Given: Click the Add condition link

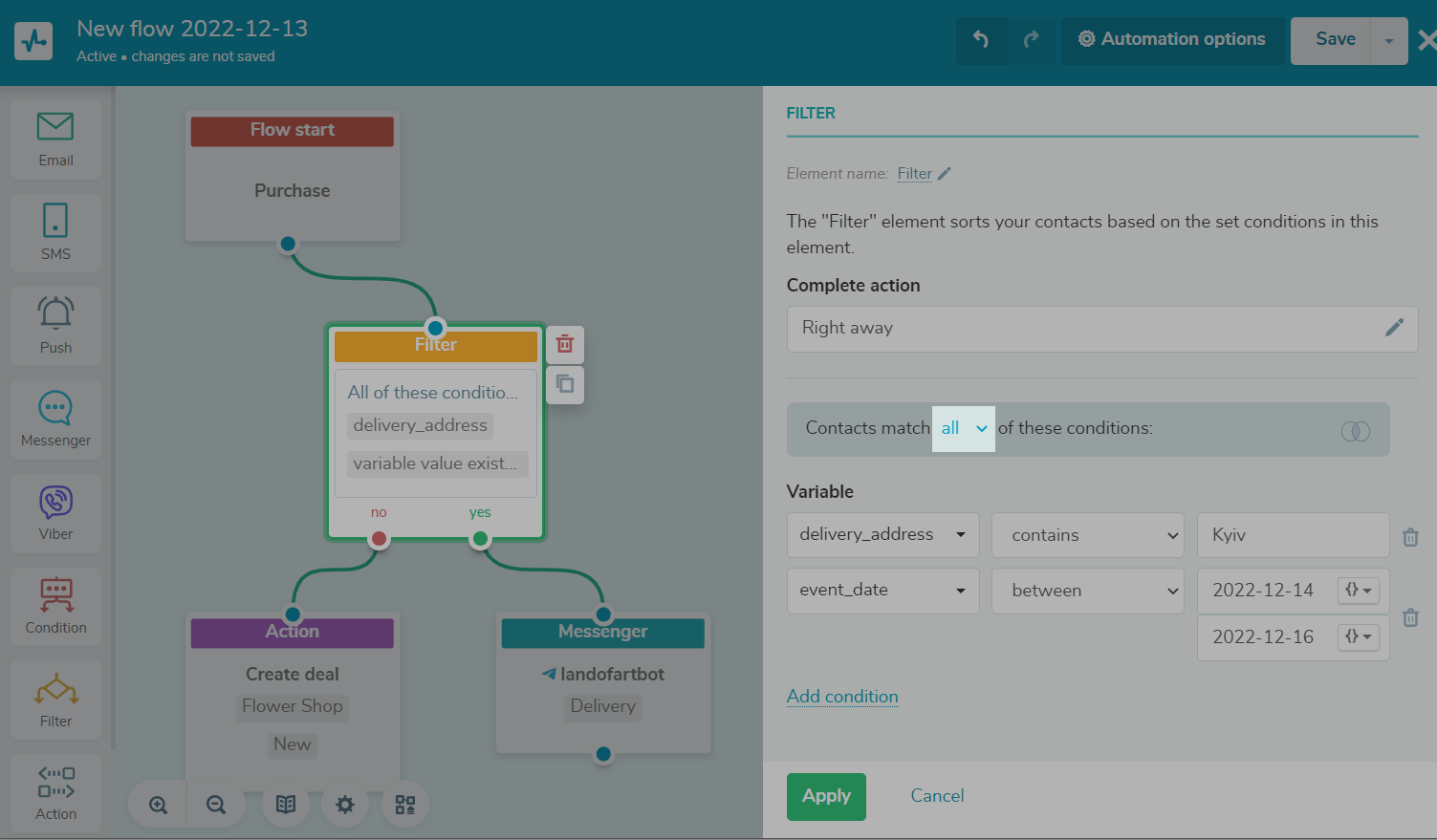Looking at the screenshot, I should [x=842, y=697].
